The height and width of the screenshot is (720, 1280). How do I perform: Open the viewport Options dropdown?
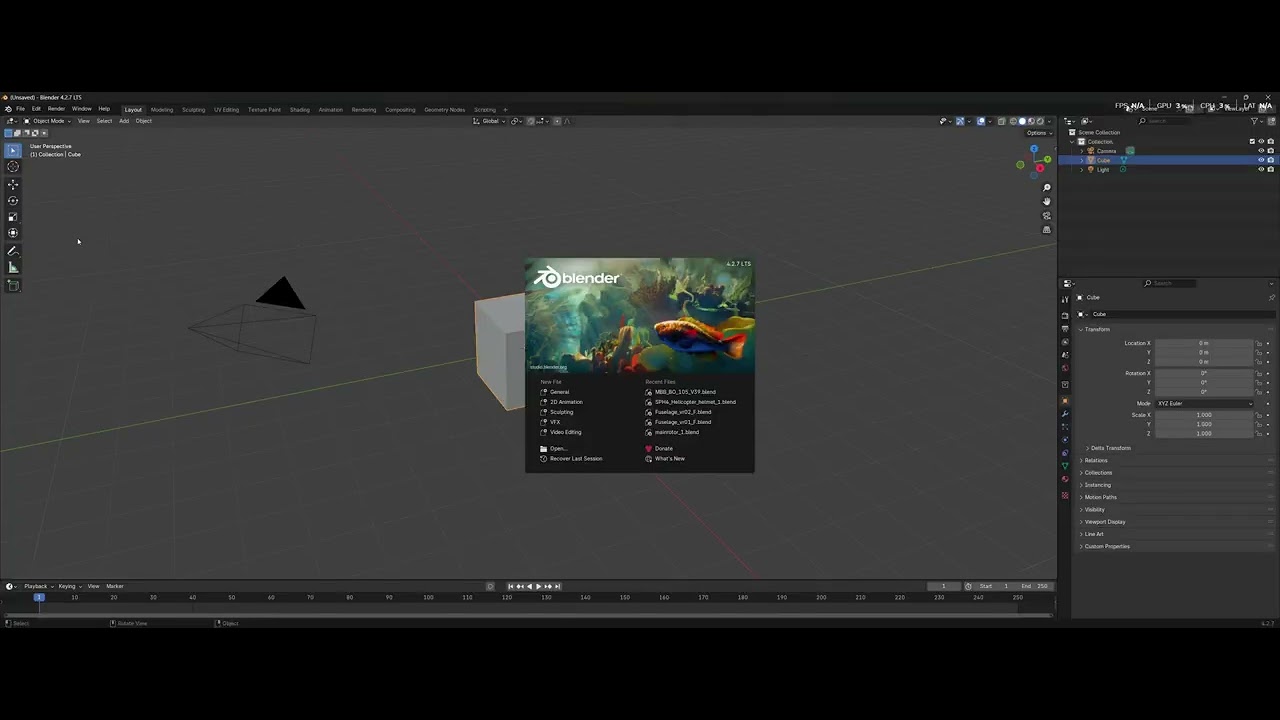pyautogui.click(x=1038, y=132)
